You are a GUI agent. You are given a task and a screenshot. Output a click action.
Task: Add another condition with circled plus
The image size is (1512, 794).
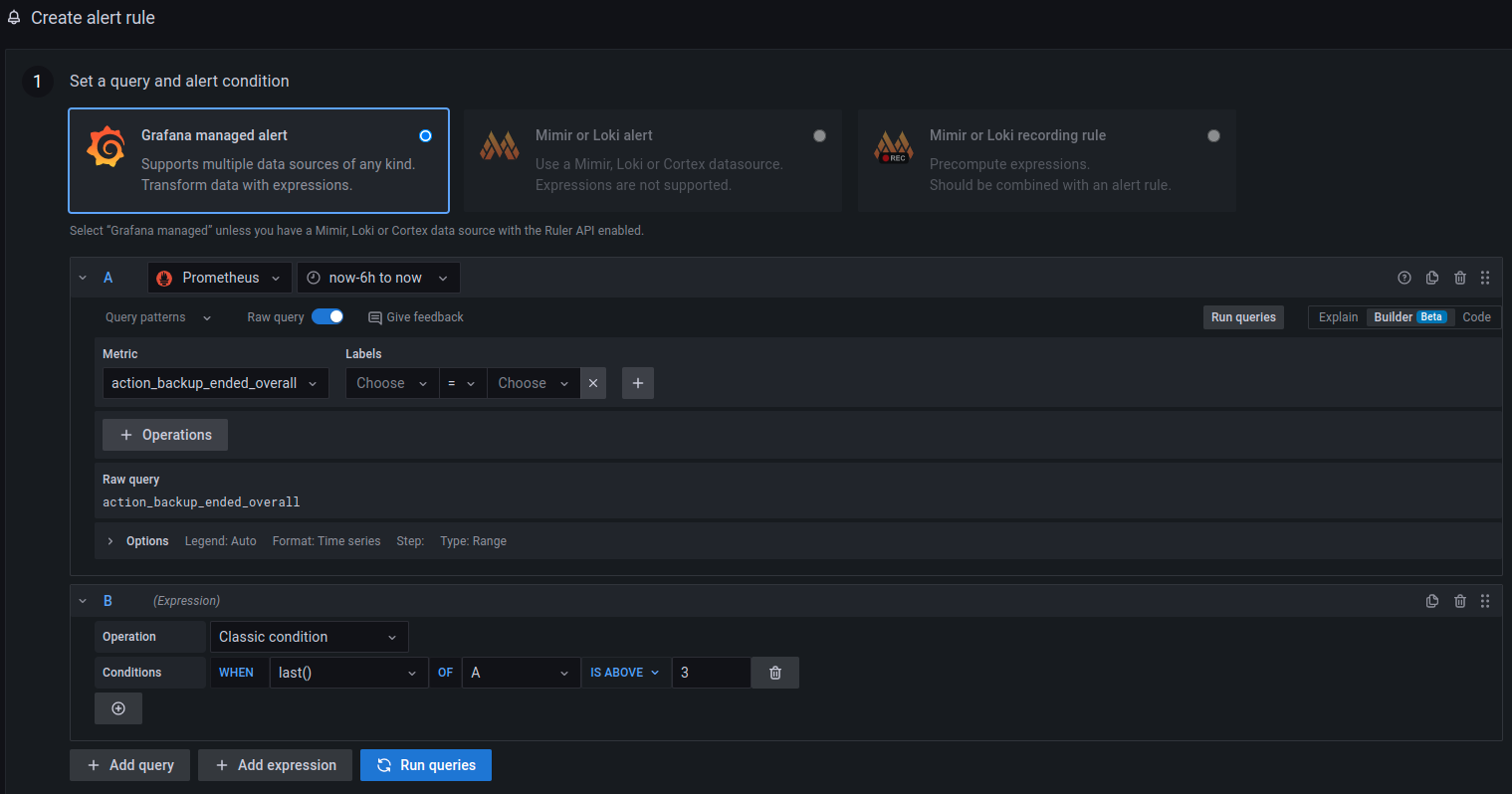click(118, 708)
